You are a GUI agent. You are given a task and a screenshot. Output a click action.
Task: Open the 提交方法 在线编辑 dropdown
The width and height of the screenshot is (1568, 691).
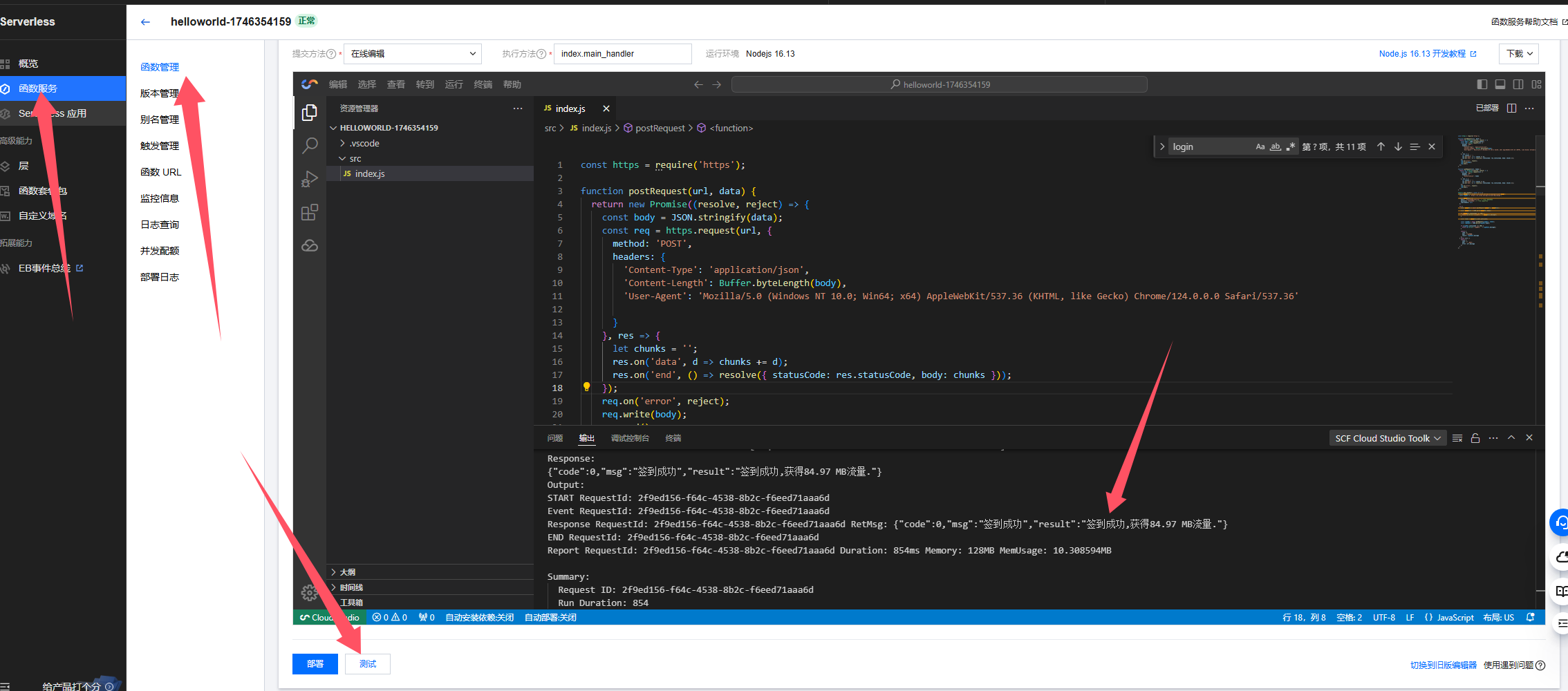tap(412, 54)
